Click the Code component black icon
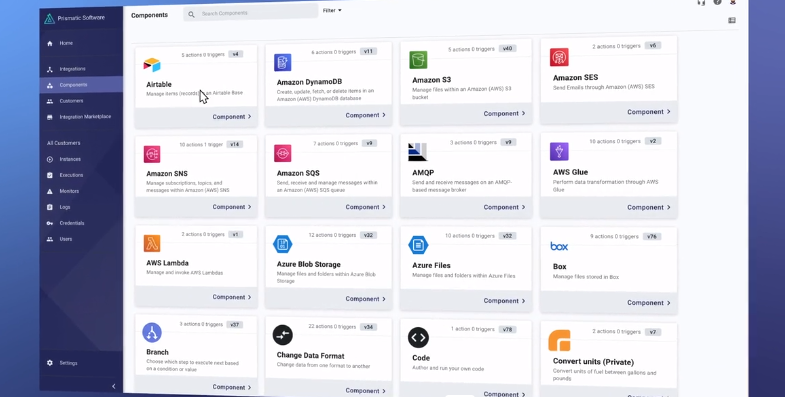 (418, 337)
